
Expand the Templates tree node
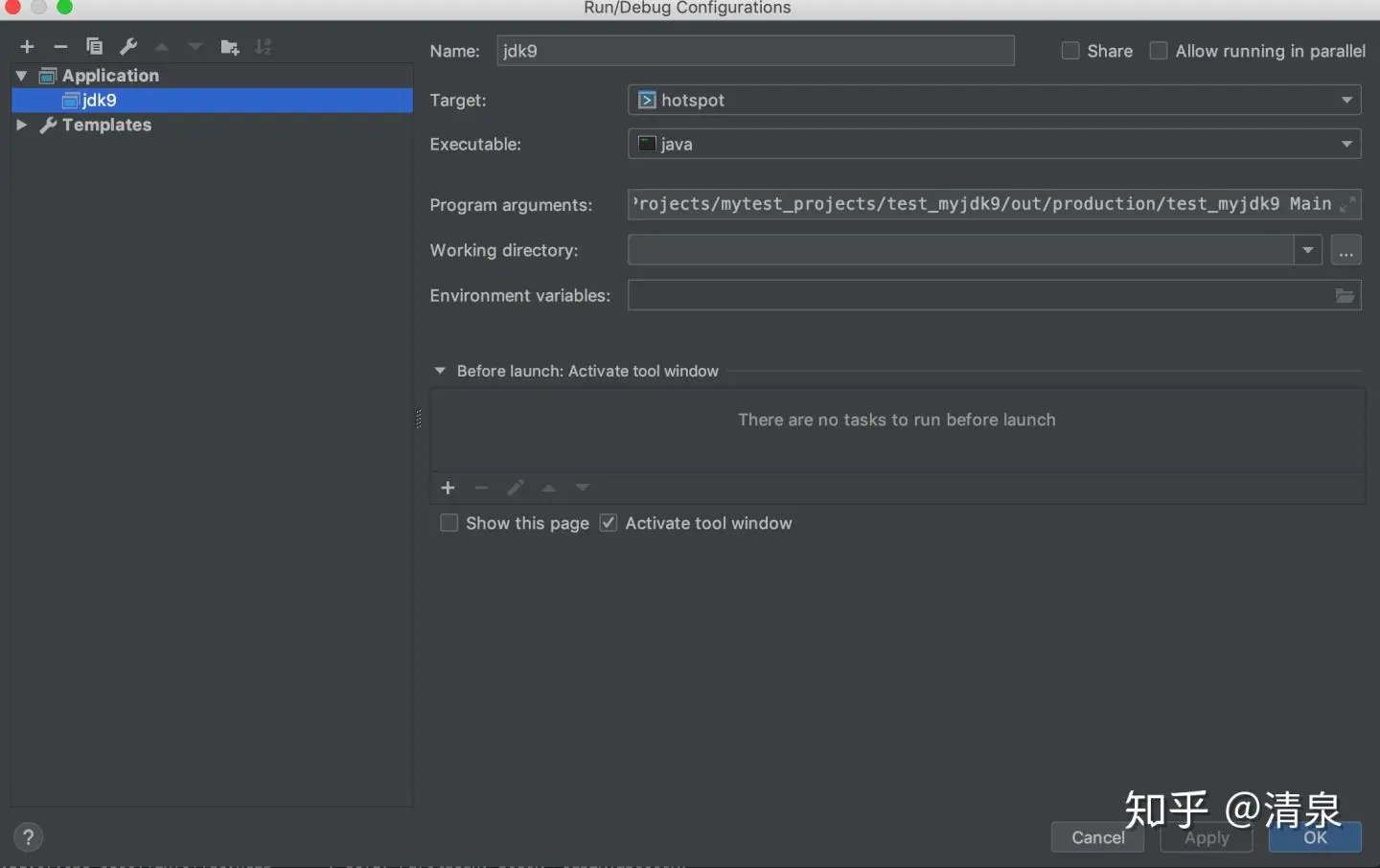21,125
